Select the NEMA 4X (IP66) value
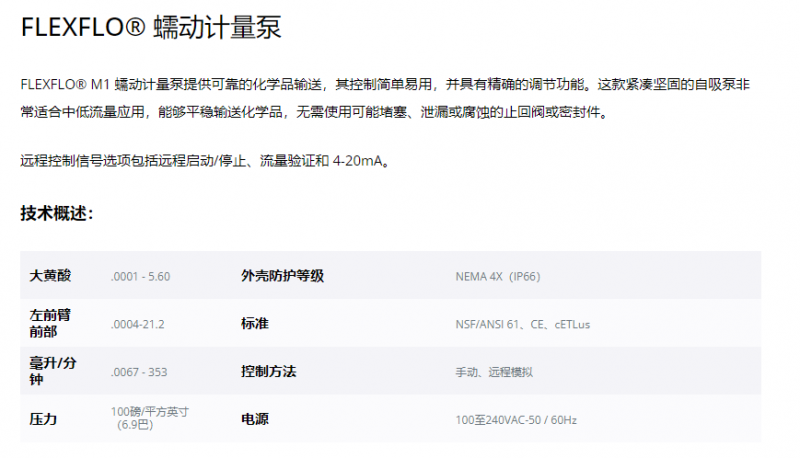 click(x=497, y=276)
